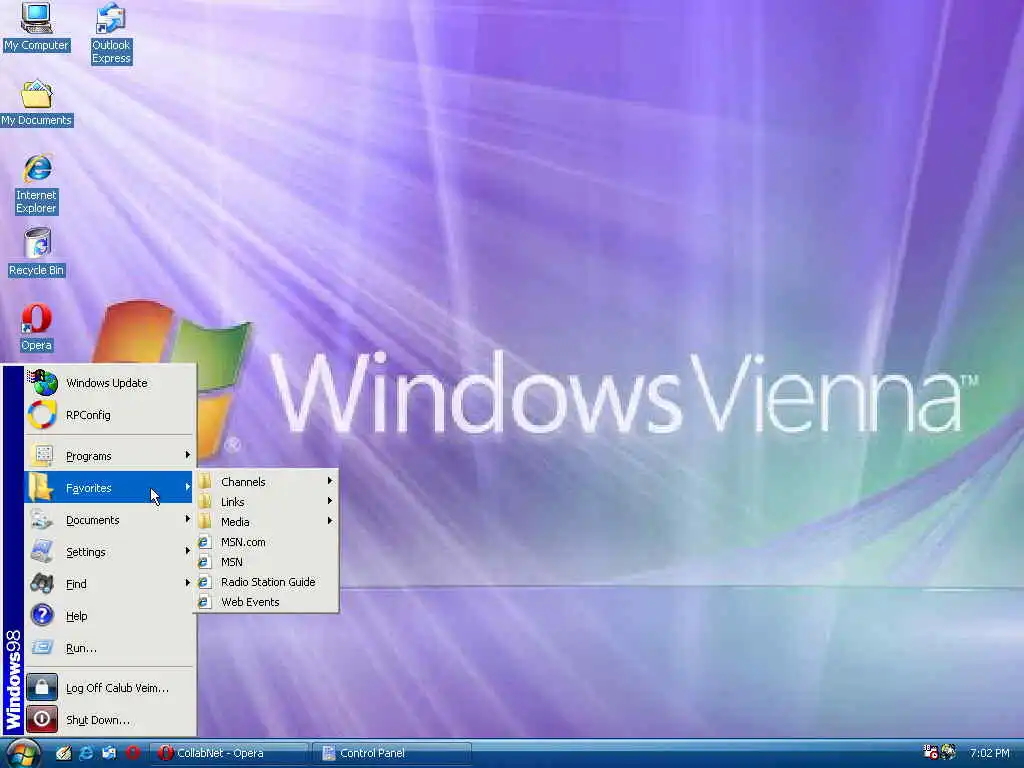Viewport: 1024px width, 768px height.
Task: Open the MSN.com favorite
Action: 266,542
